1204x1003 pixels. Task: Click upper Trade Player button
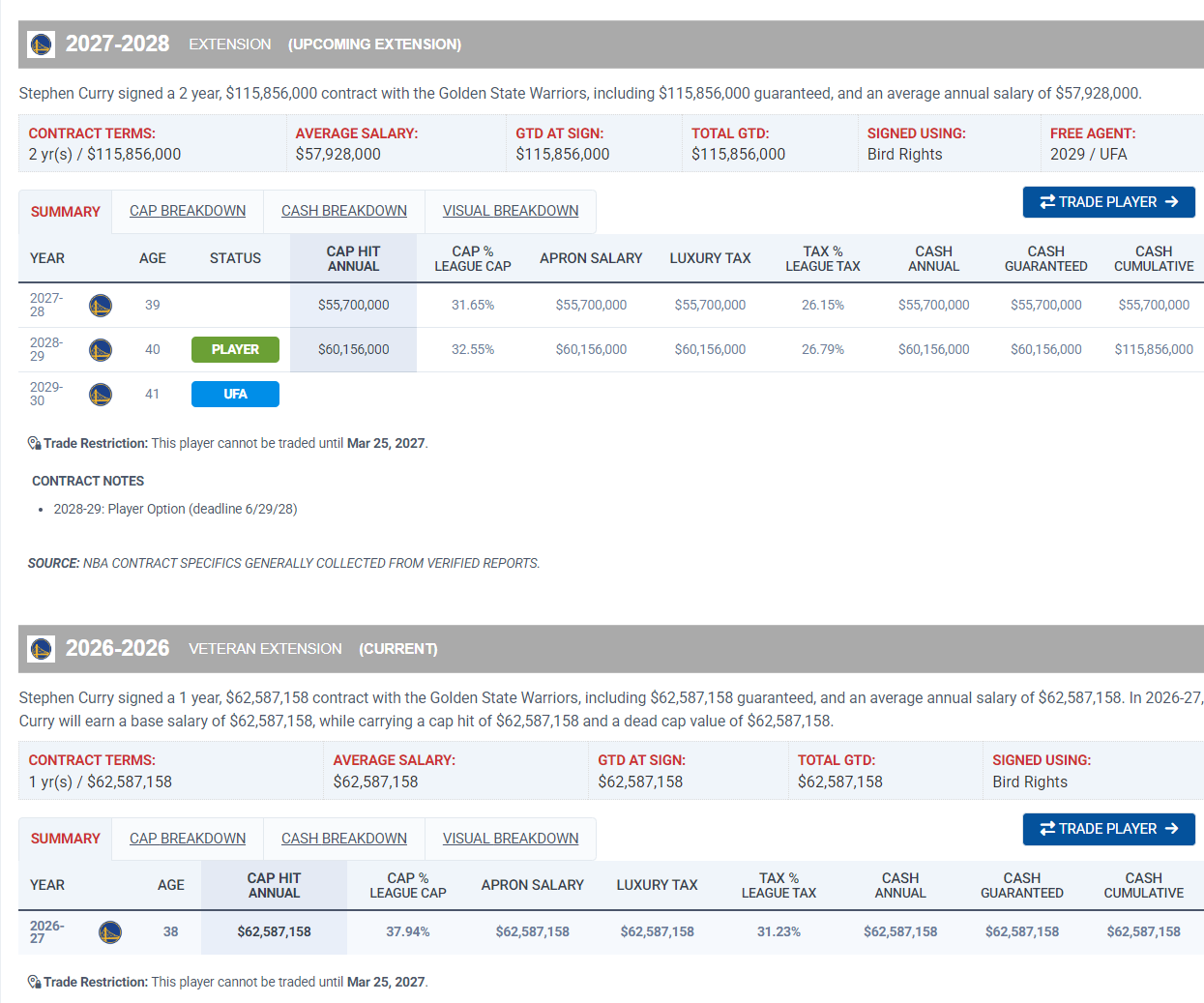click(x=1109, y=202)
